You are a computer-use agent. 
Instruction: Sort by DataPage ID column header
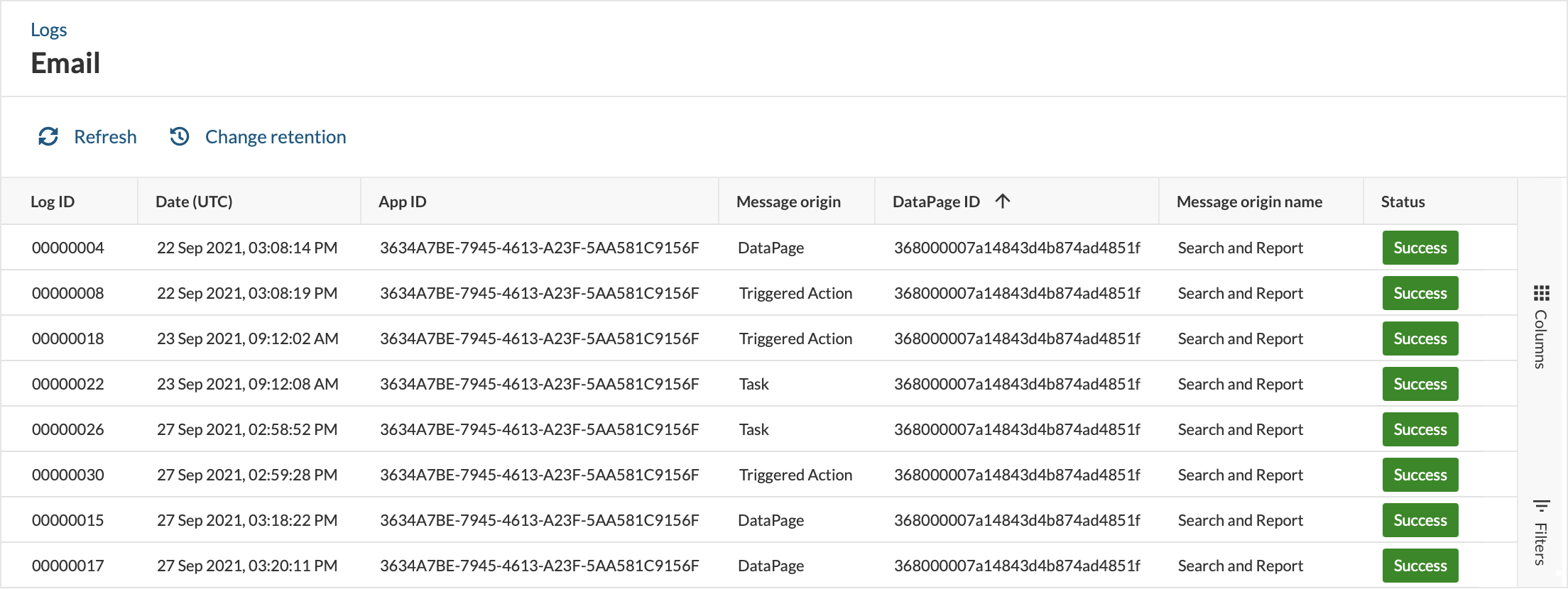point(936,202)
